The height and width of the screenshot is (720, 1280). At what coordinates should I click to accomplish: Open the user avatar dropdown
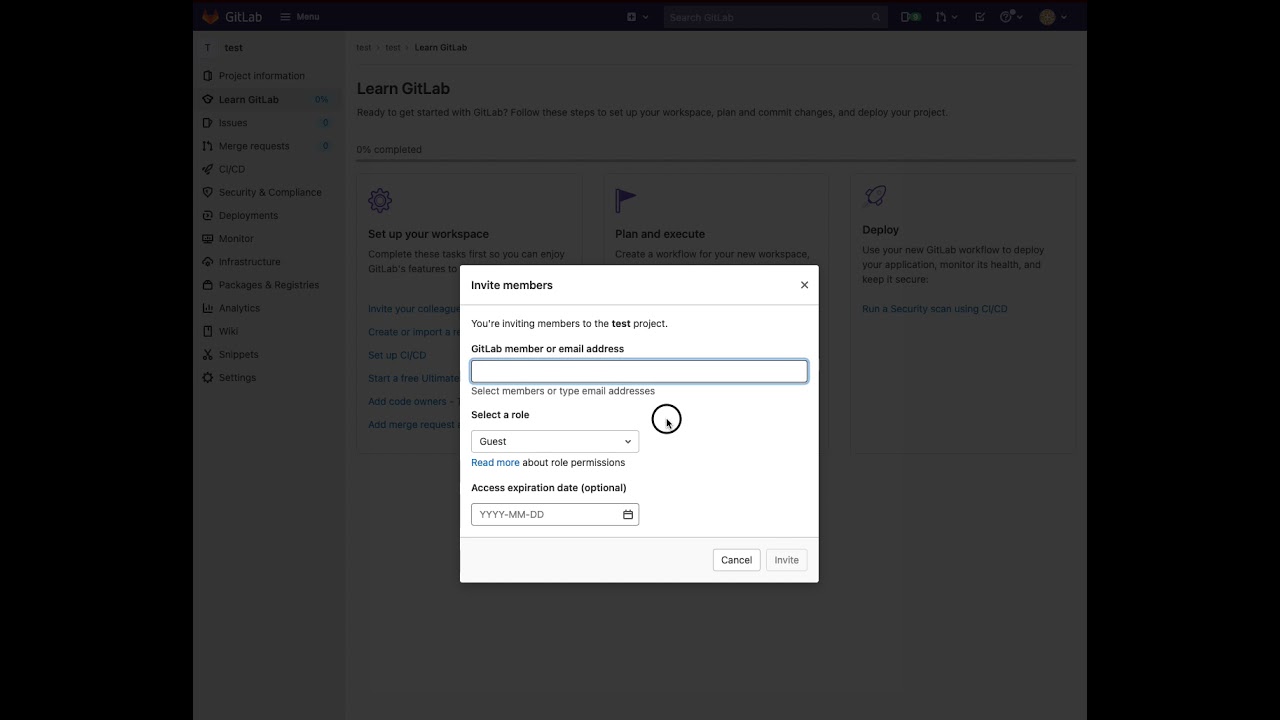(1053, 17)
